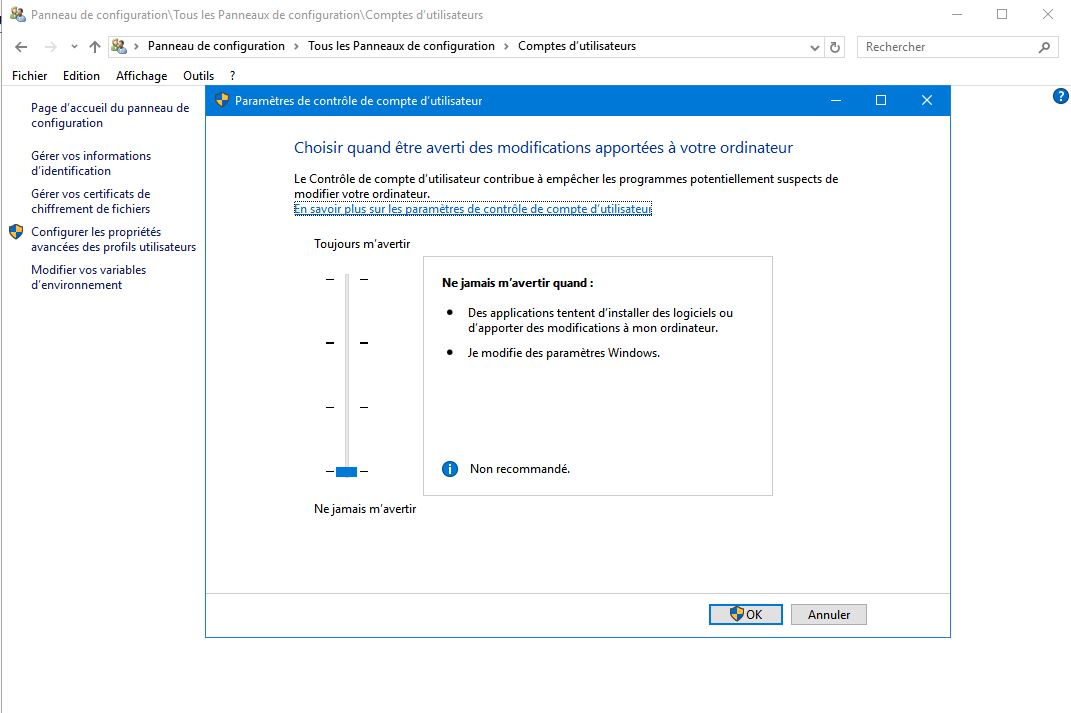
Task: Expand chevron after Panneau de configuration breadcrumb
Action: coord(296,46)
